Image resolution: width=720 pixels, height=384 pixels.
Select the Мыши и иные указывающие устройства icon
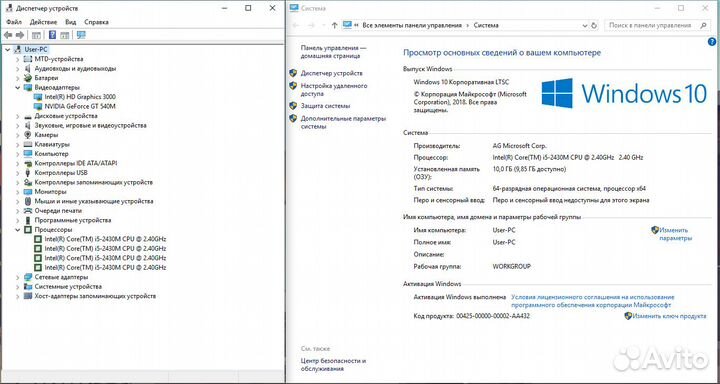pos(28,201)
